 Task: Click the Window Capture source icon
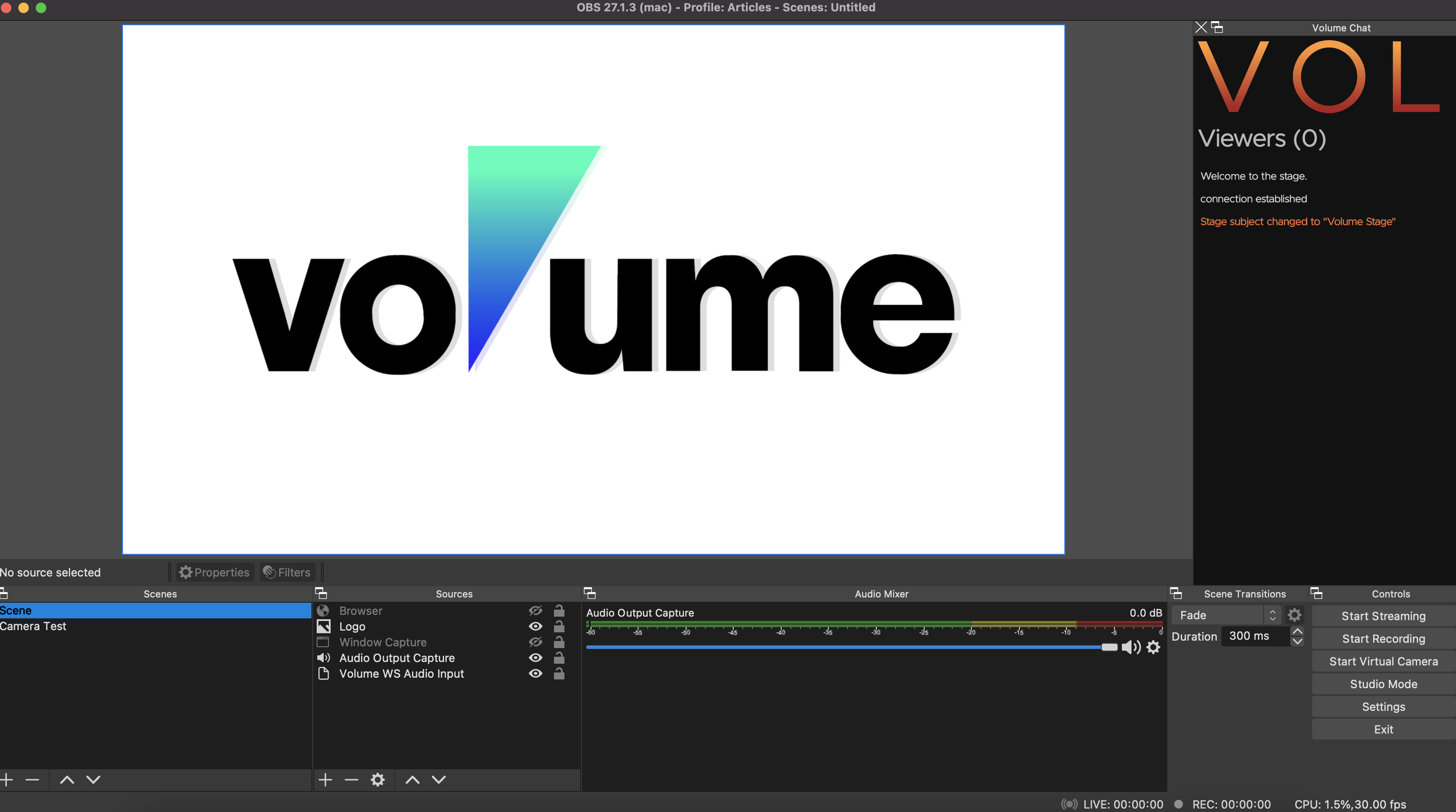coord(323,642)
